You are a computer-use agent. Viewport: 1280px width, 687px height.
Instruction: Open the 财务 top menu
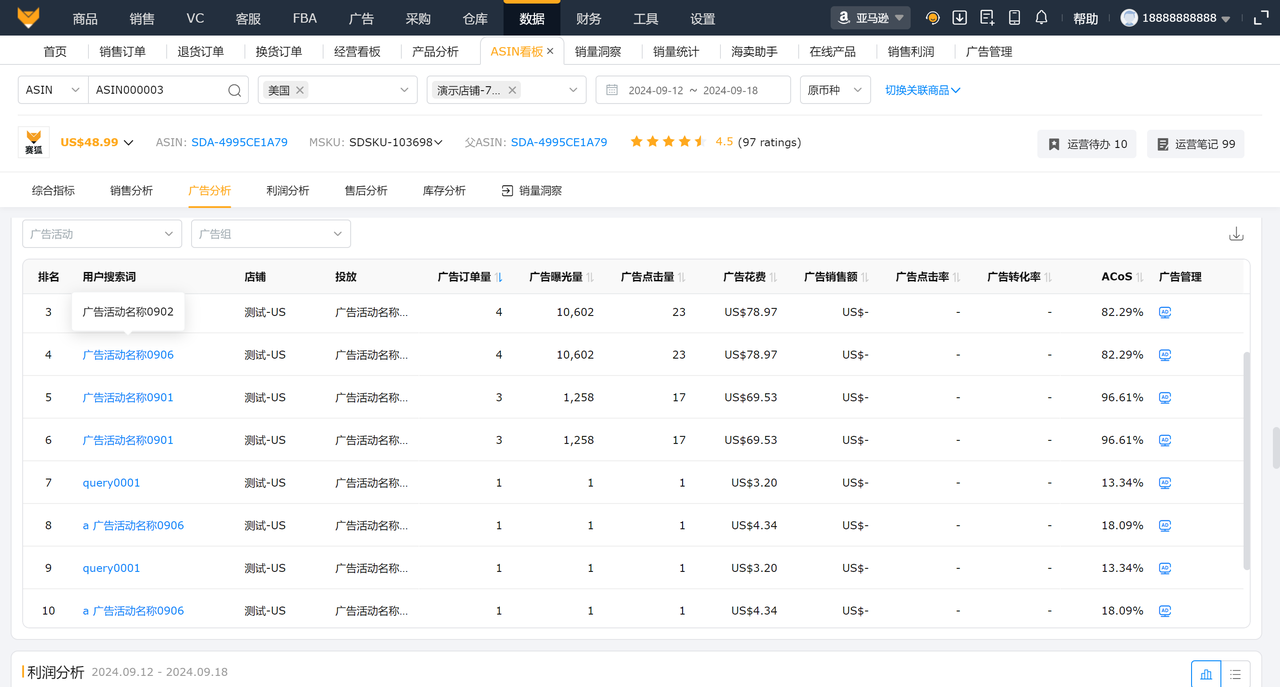(x=589, y=19)
